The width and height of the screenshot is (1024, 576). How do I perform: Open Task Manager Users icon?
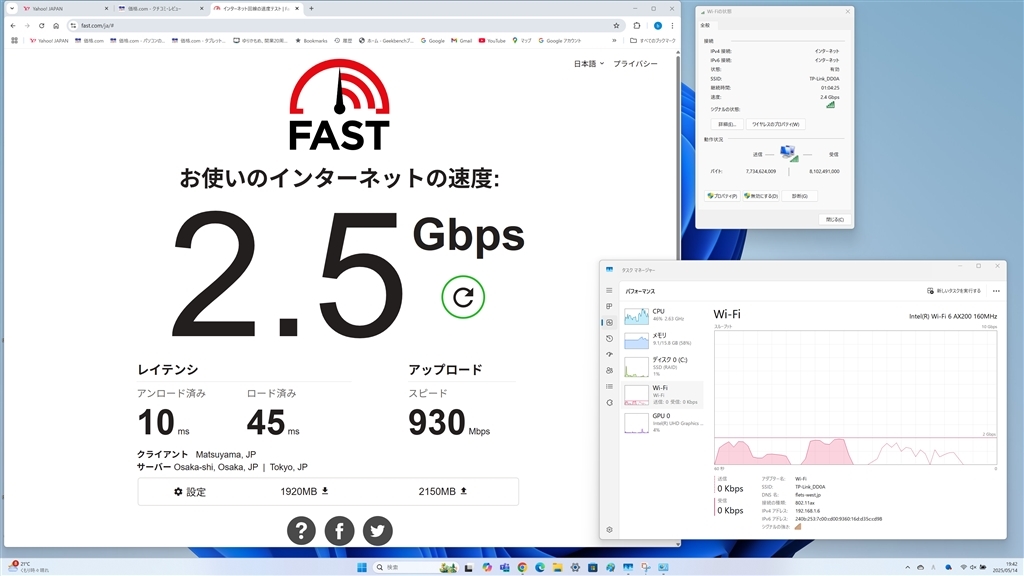click(x=609, y=370)
